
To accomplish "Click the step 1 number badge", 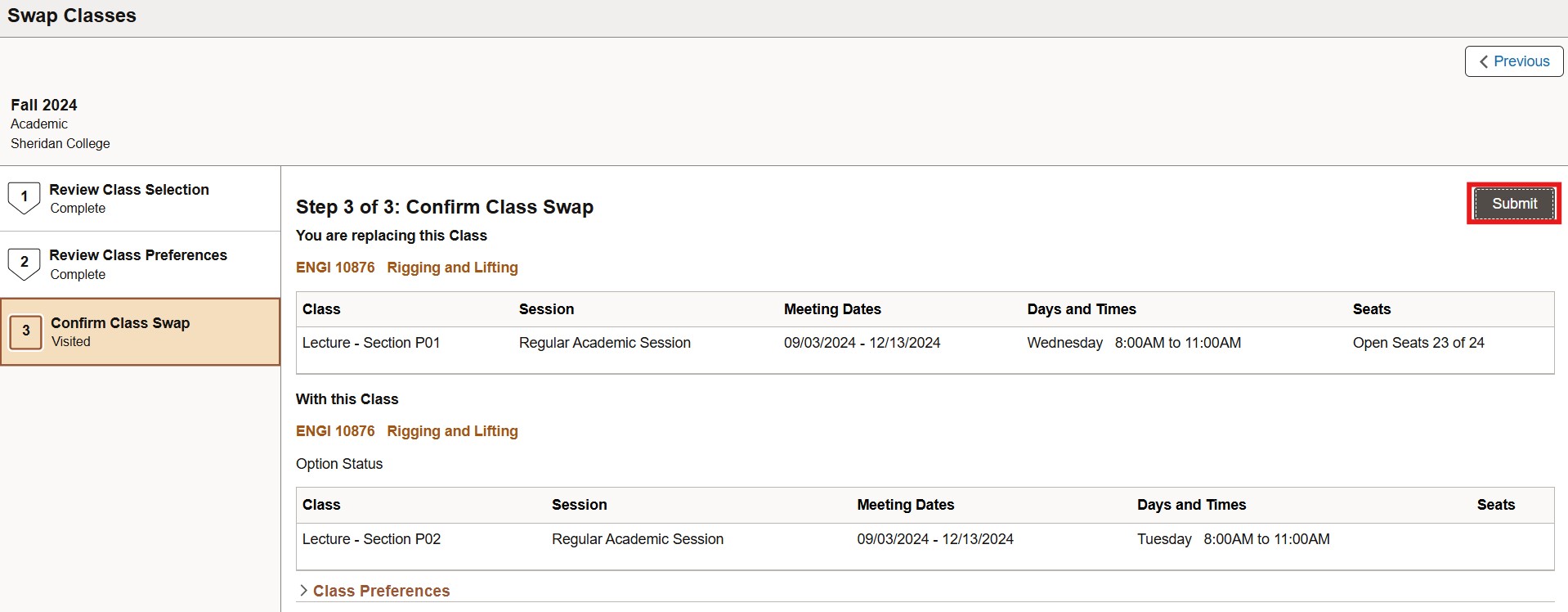I will coord(24,197).
